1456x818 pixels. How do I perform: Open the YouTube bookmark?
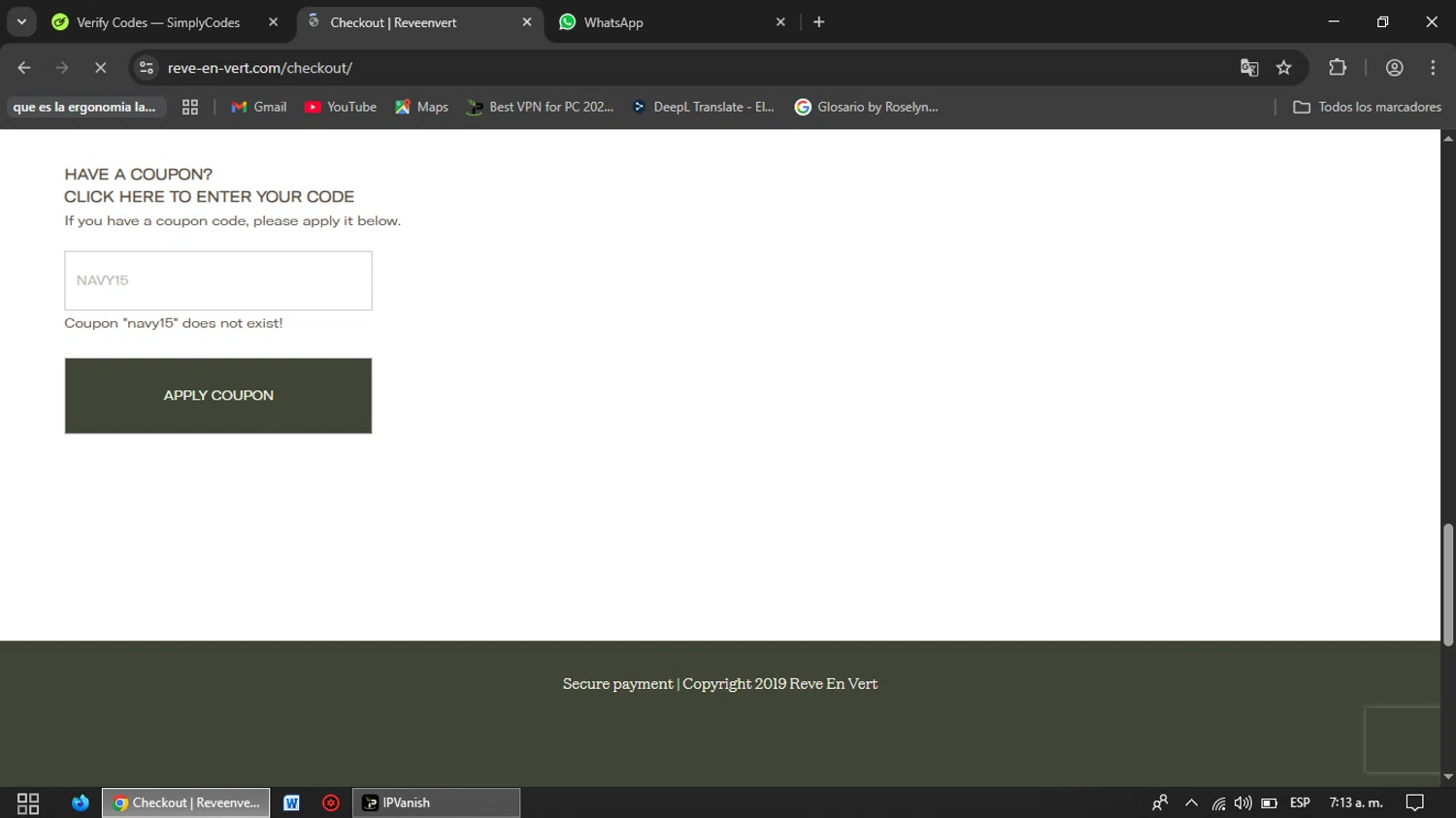tap(341, 107)
